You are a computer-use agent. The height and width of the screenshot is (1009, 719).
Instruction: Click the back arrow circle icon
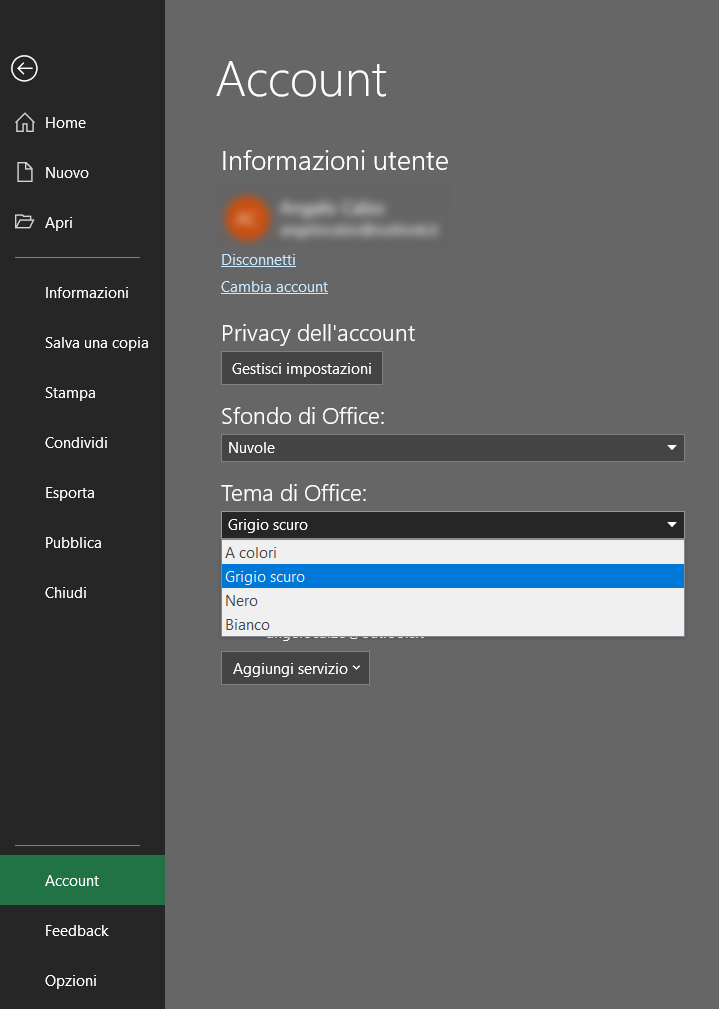[x=24, y=69]
